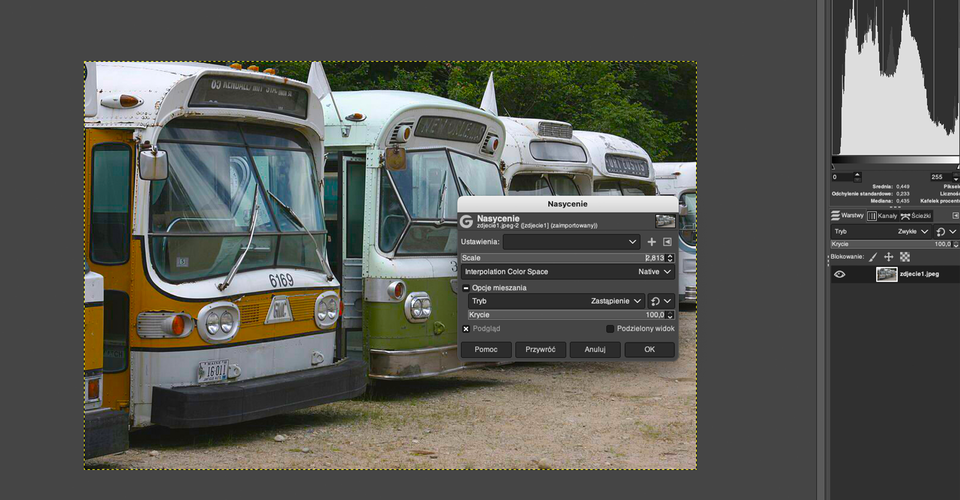The image size is (960, 500).
Task: Click the Przywróć reset button
Action: (x=540, y=349)
